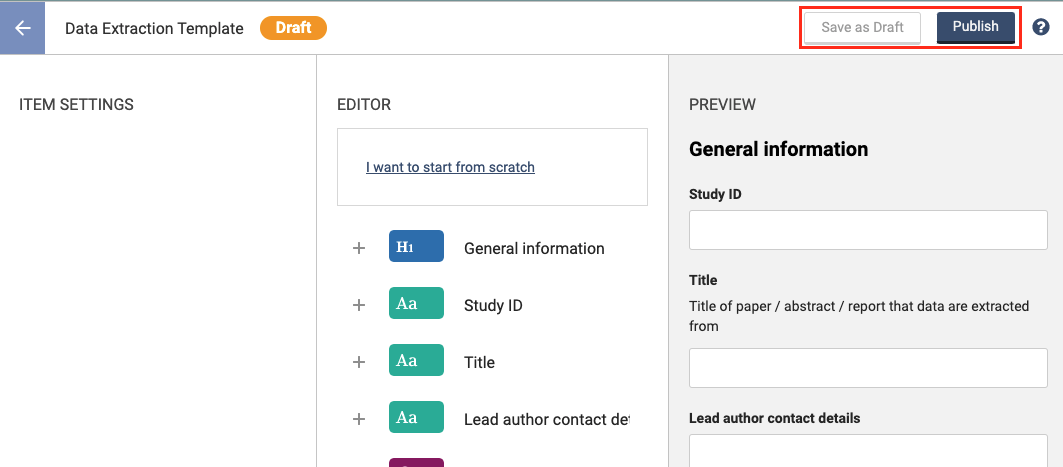Select the General information item in the editor
This screenshot has height=467, width=1063.
[x=534, y=248]
